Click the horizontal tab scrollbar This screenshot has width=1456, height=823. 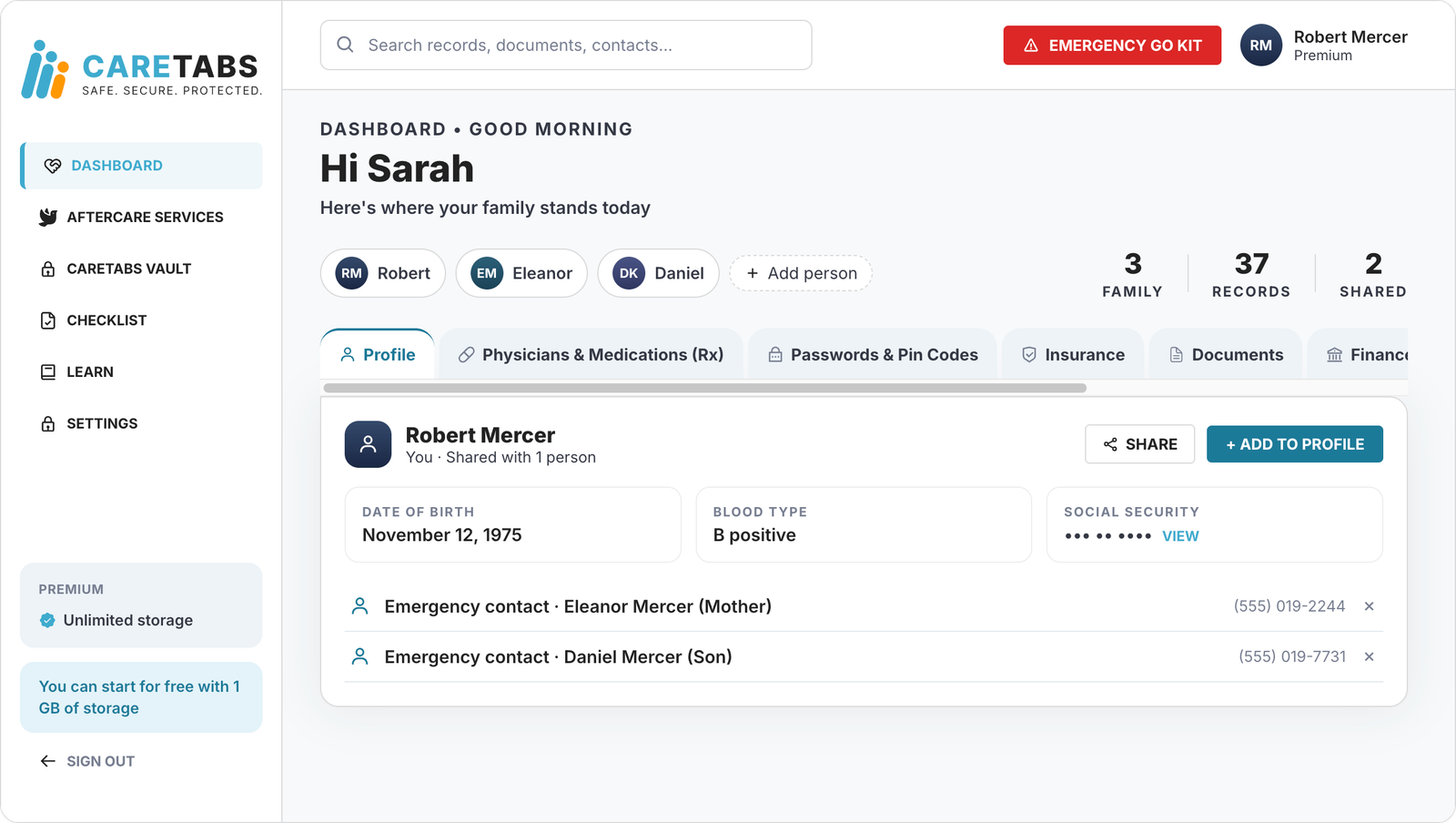705,388
